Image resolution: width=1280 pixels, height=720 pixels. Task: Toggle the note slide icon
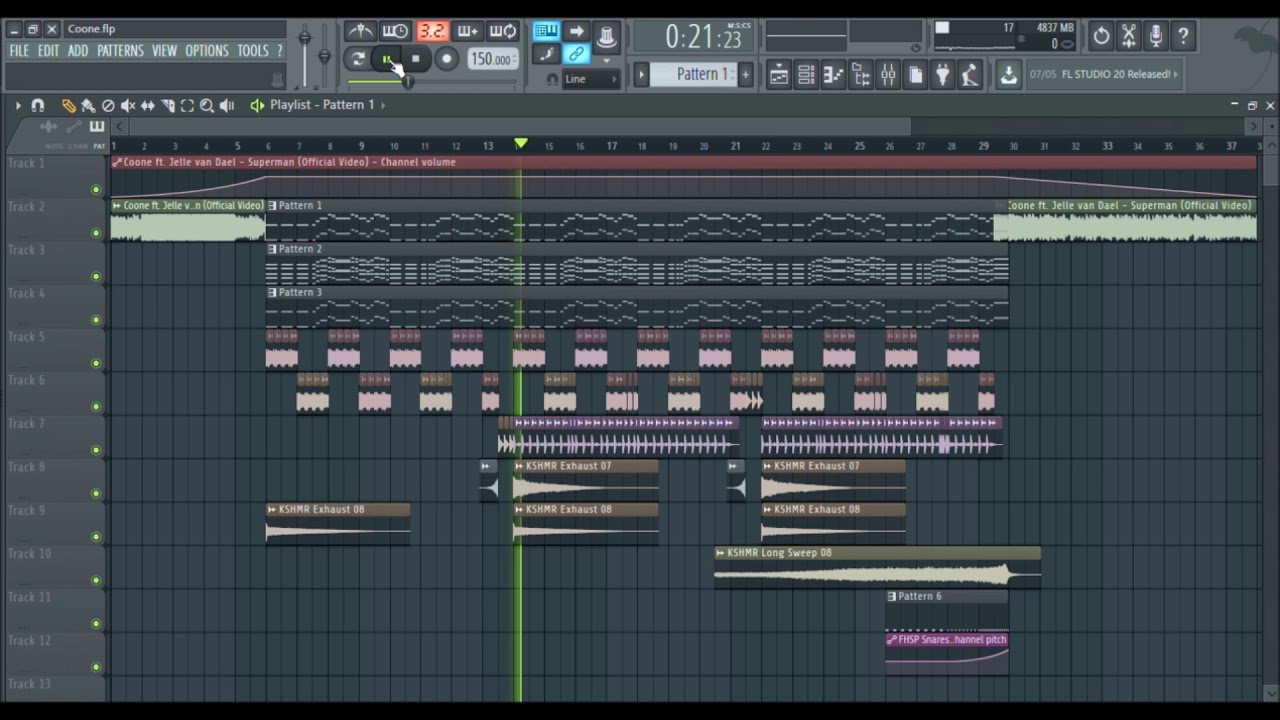546,55
